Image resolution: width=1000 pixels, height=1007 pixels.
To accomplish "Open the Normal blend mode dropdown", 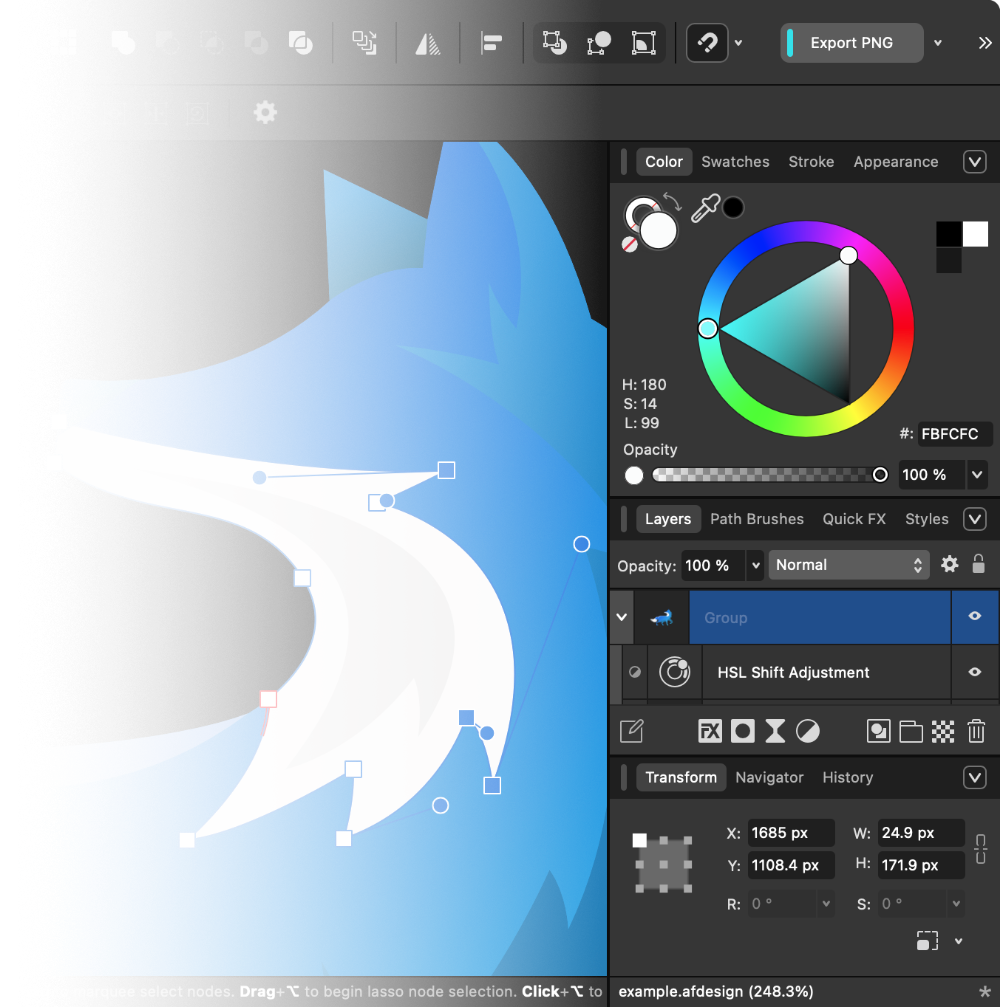I will click(848, 565).
